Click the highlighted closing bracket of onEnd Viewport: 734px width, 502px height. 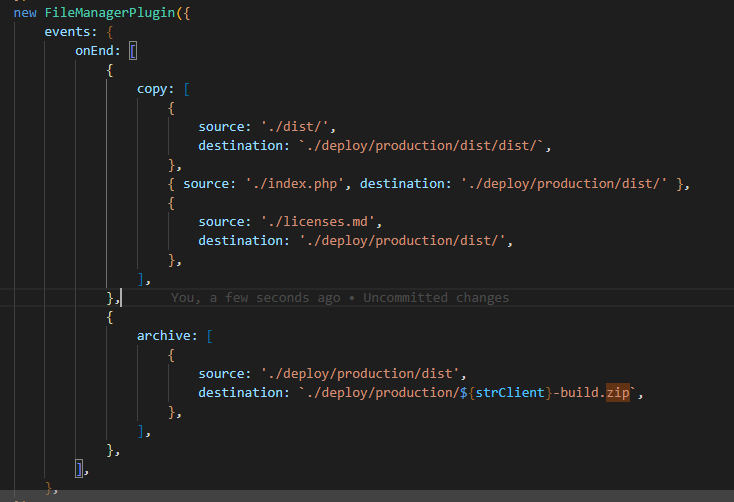tap(80, 468)
